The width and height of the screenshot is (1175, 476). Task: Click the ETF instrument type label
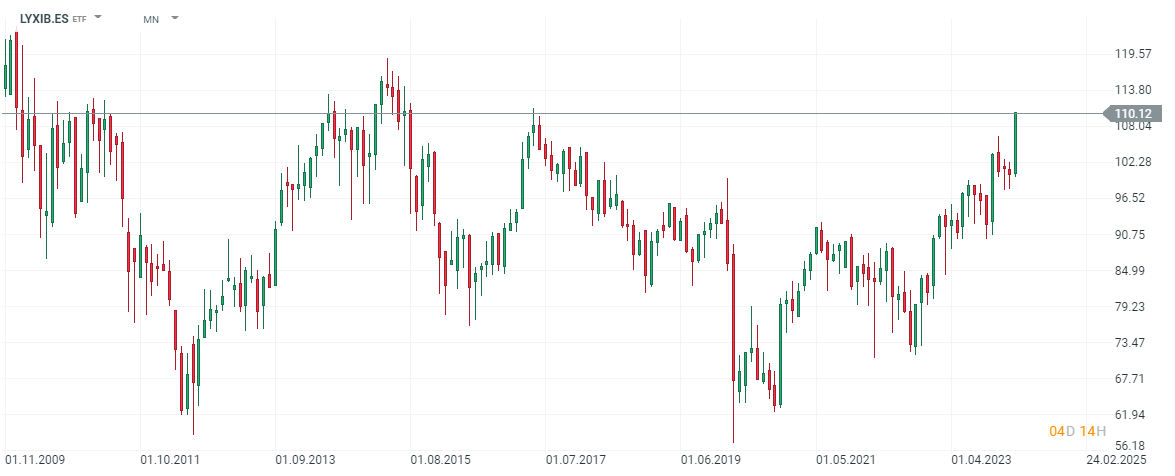pos(80,19)
